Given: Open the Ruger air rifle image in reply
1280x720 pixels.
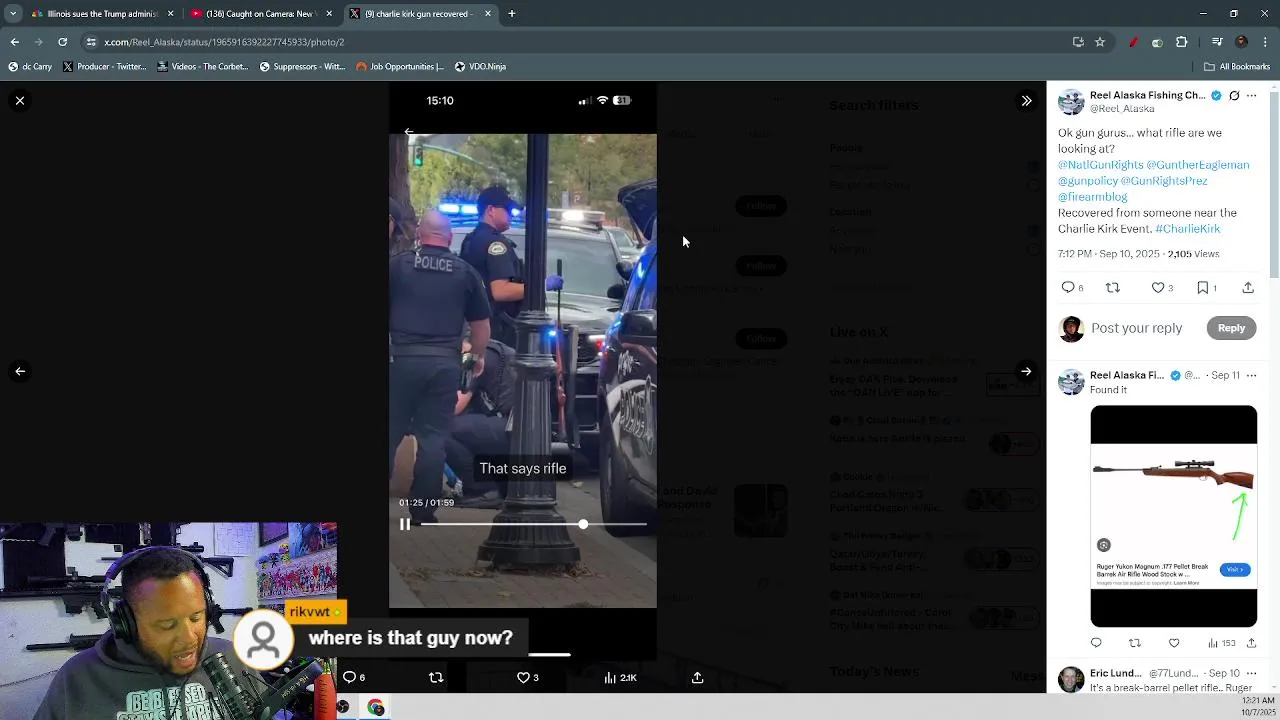Looking at the screenshot, I should [1174, 516].
